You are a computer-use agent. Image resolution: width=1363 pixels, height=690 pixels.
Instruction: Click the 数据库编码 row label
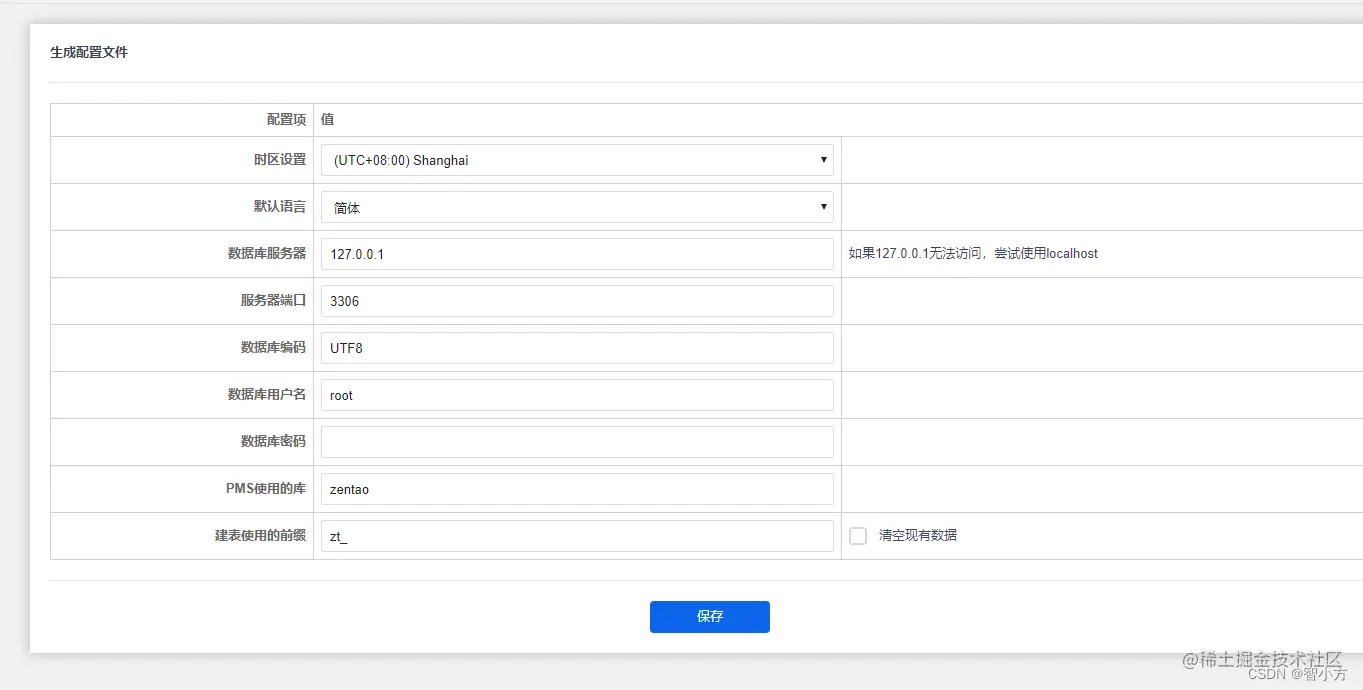click(273, 347)
